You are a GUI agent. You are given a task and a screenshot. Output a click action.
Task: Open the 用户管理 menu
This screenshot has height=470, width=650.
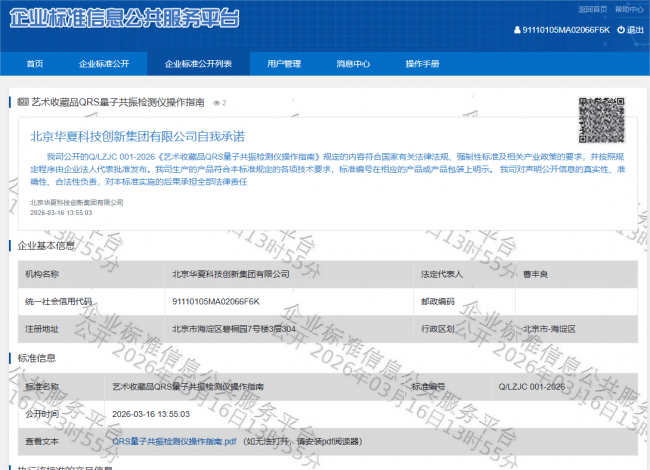click(x=284, y=64)
